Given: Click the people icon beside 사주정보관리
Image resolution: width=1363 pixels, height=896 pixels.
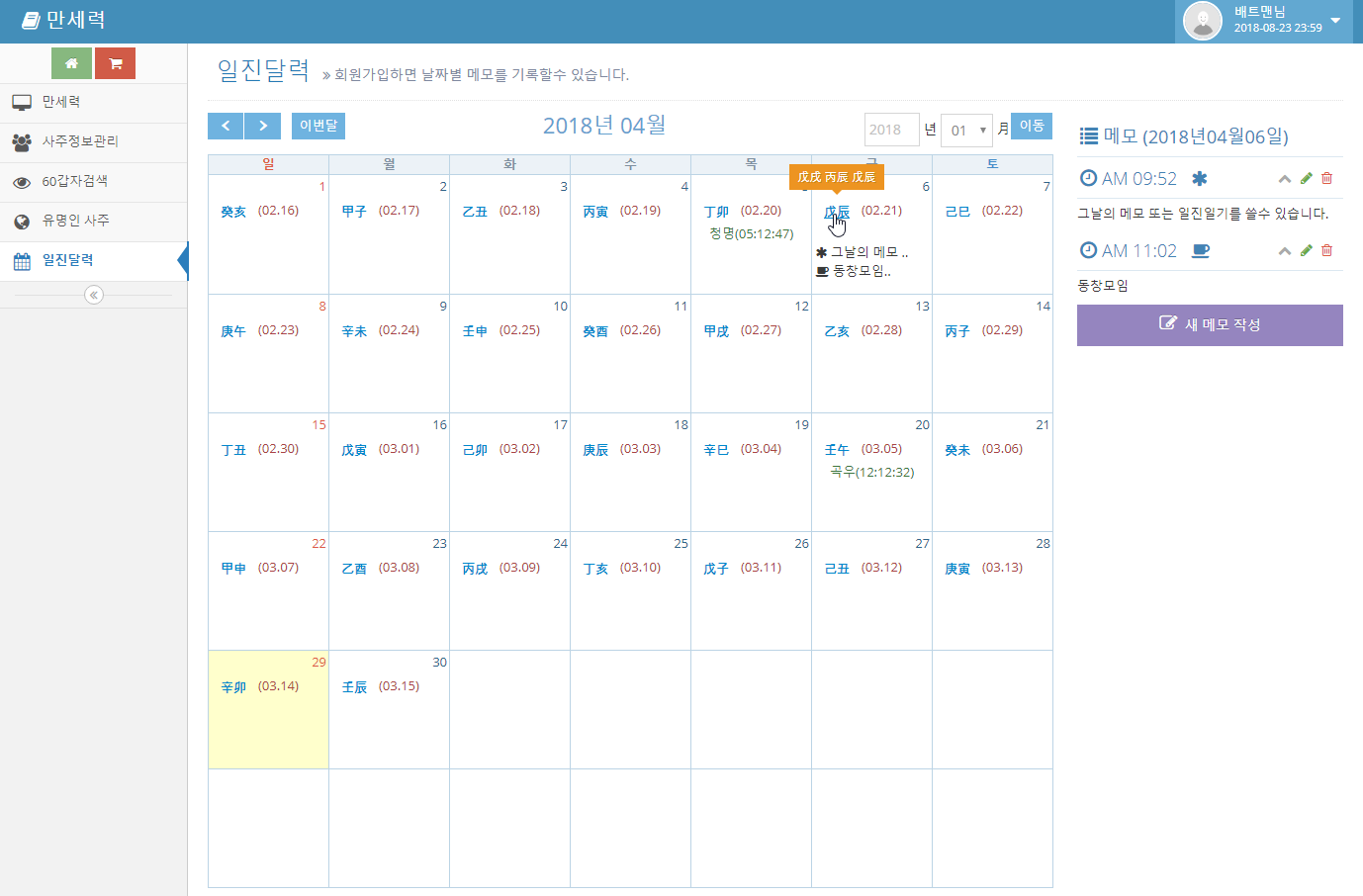Looking at the screenshot, I should coord(22,141).
